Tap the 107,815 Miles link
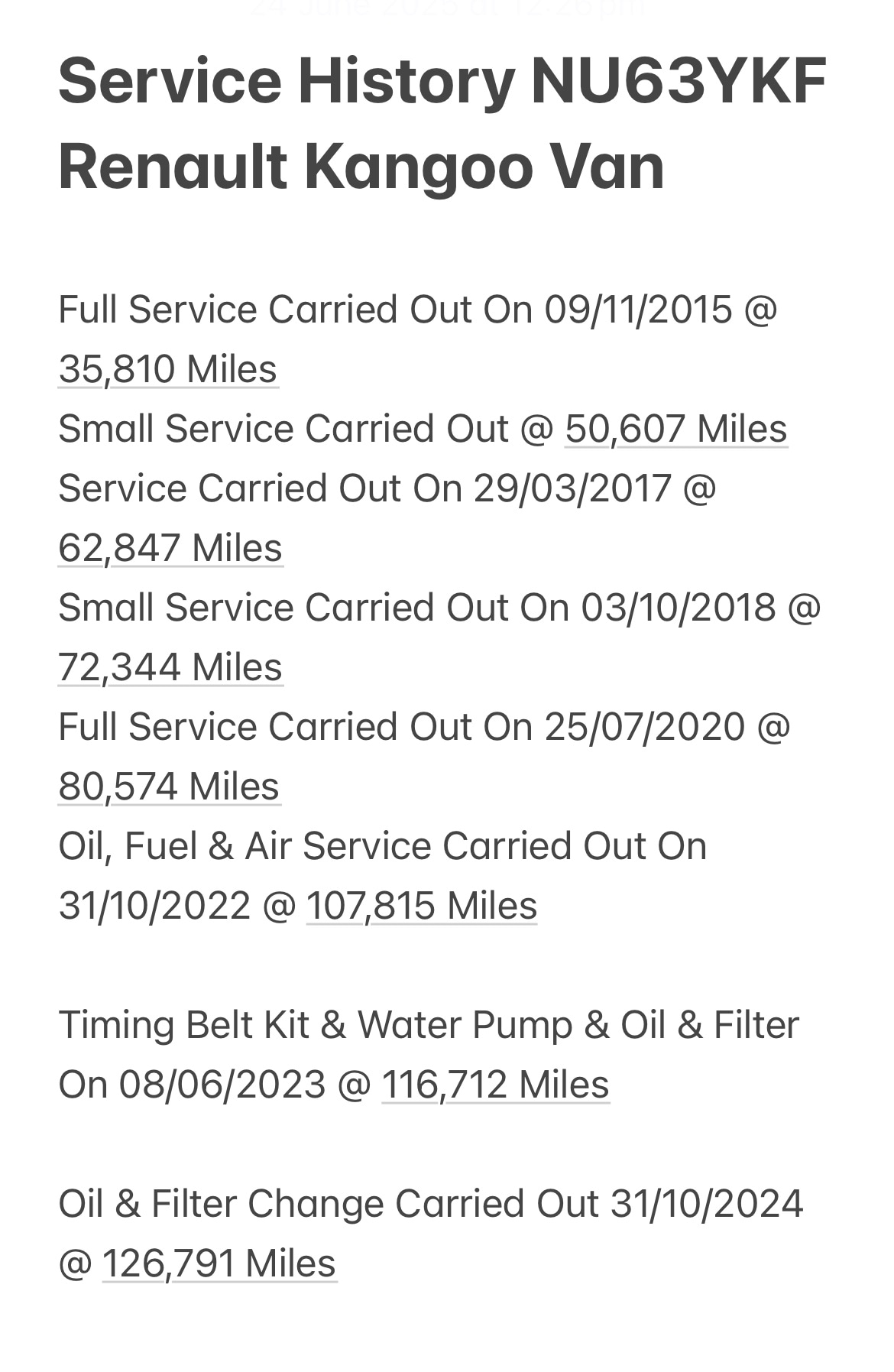894x1372 pixels. (x=422, y=906)
